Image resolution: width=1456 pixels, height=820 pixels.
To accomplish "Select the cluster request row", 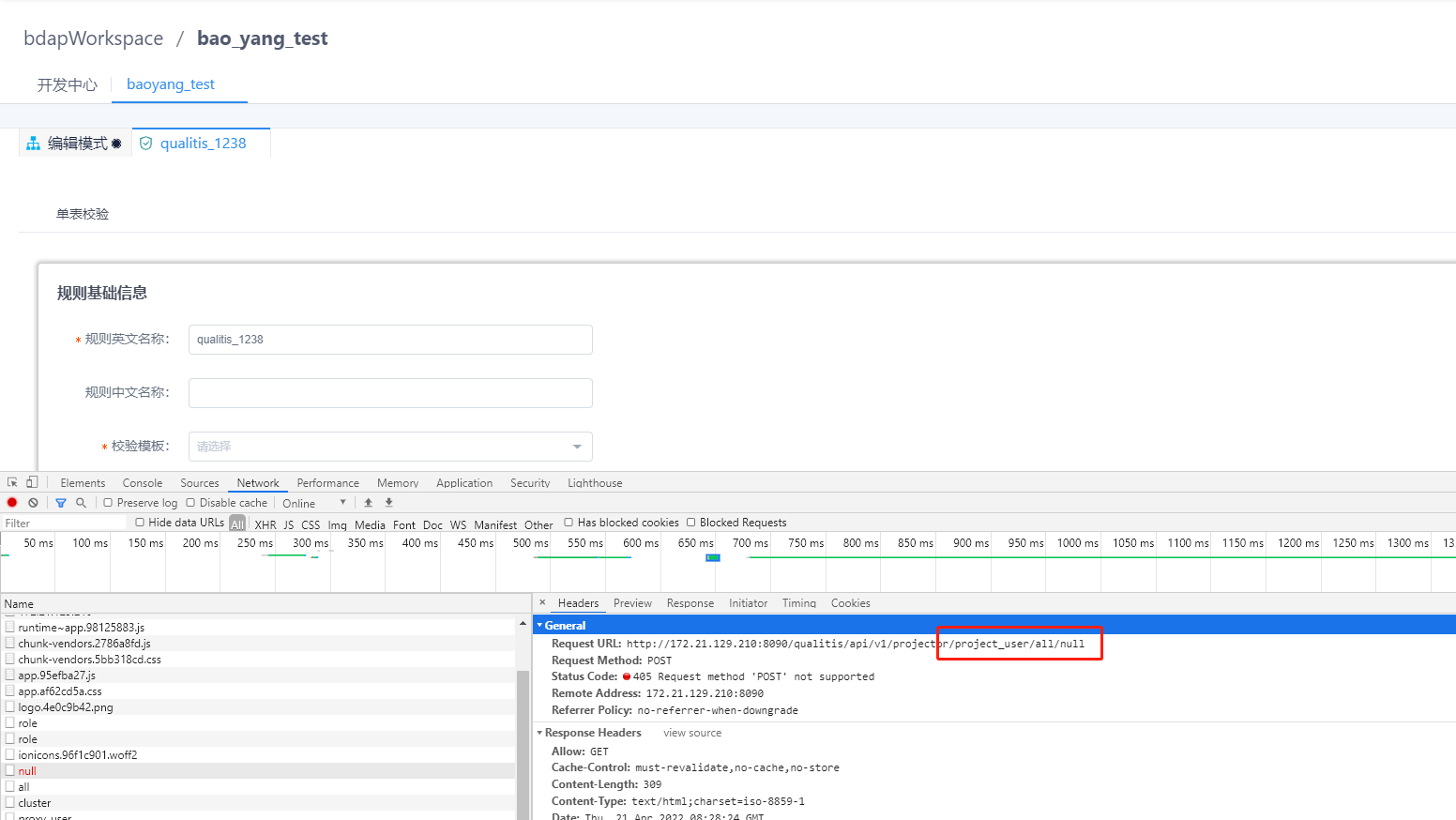I will 258,802.
